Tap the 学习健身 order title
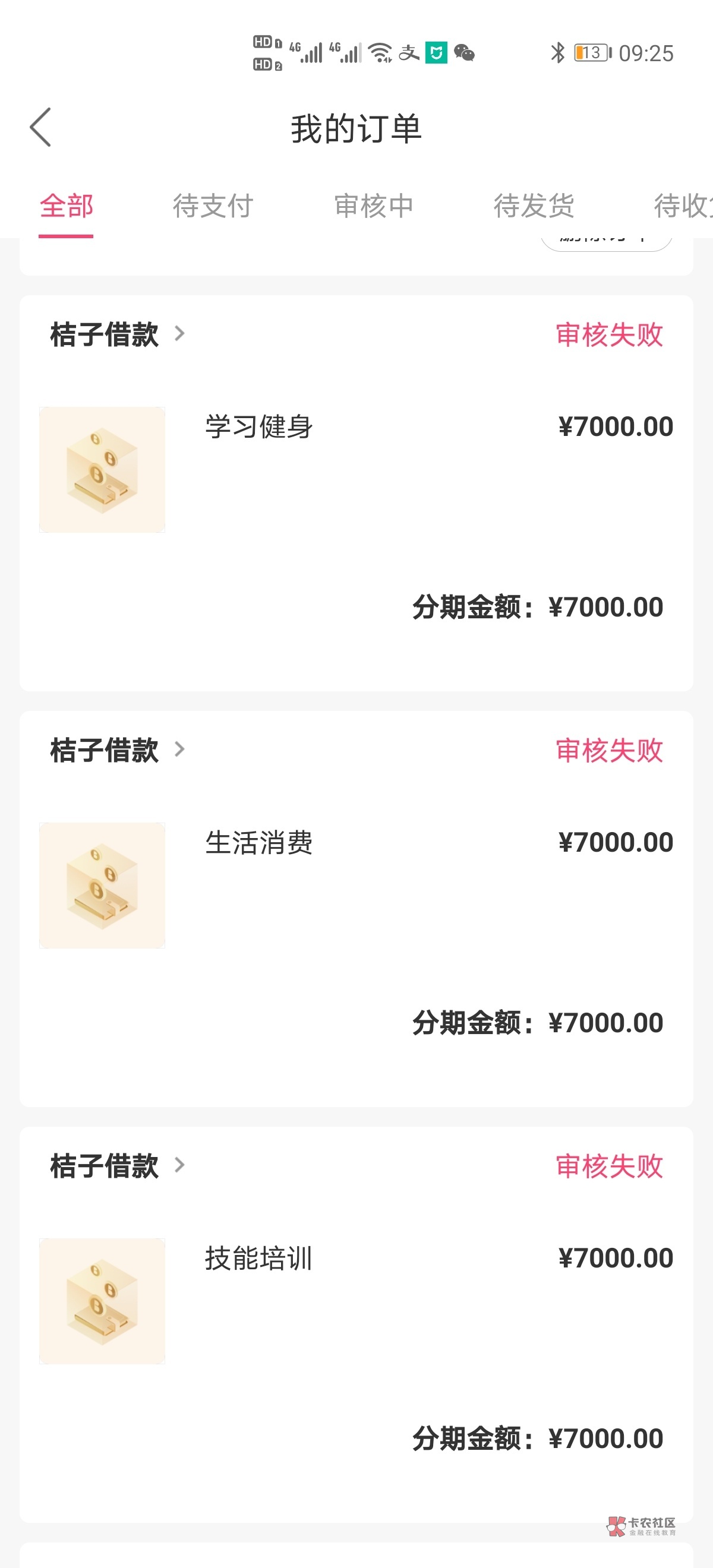This screenshot has width=713, height=1568. tap(259, 426)
